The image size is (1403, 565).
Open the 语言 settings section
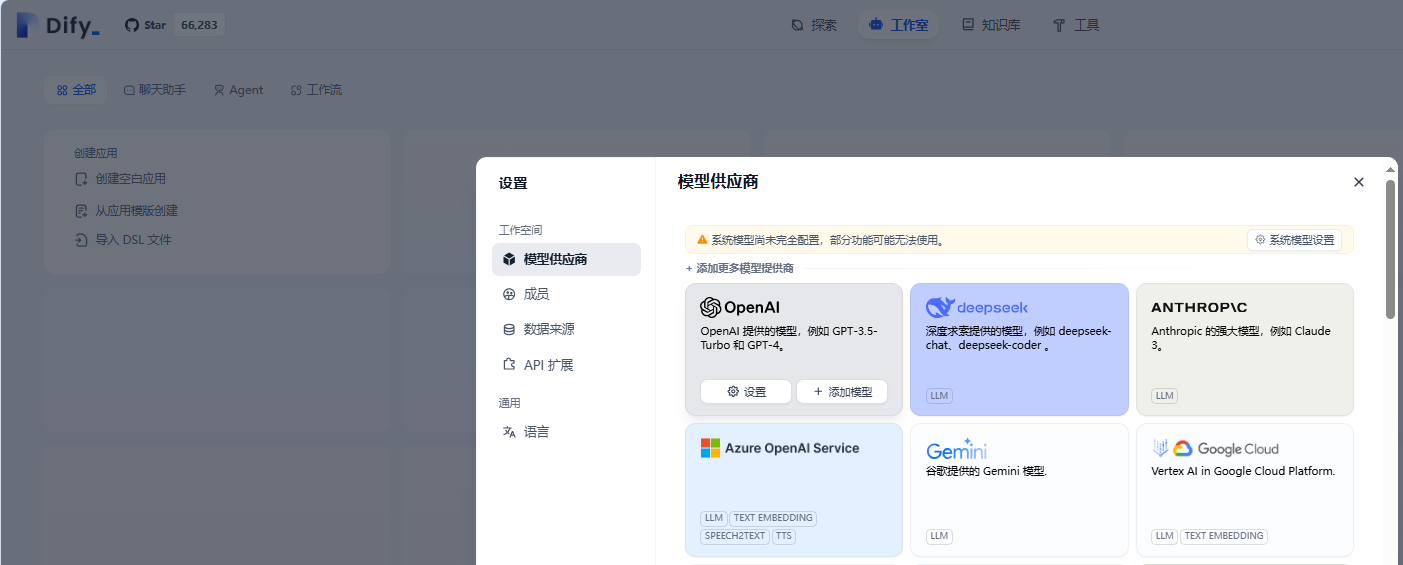tap(536, 432)
